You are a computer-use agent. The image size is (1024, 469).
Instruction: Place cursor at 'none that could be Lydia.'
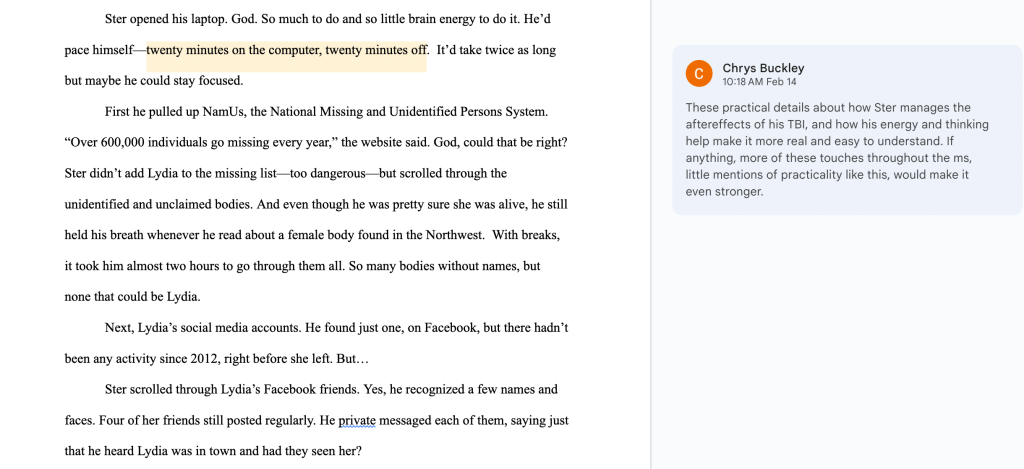132,296
